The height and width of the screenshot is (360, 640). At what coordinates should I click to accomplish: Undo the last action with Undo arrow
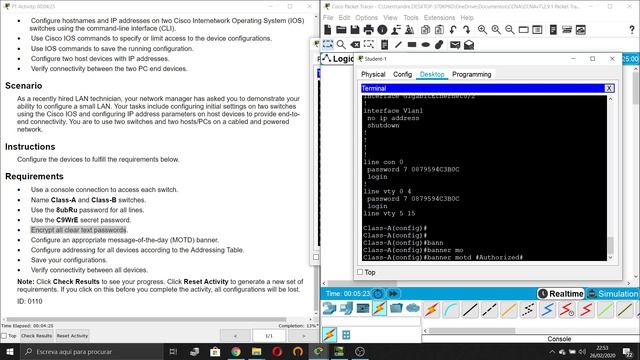[x=453, y=30]
